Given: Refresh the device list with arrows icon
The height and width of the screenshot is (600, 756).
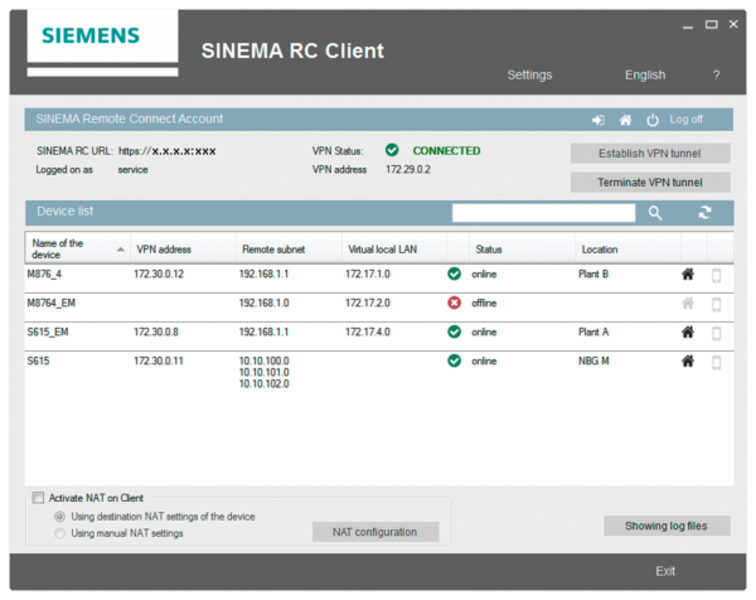Looking at the screenshot, I should [705, 212].
